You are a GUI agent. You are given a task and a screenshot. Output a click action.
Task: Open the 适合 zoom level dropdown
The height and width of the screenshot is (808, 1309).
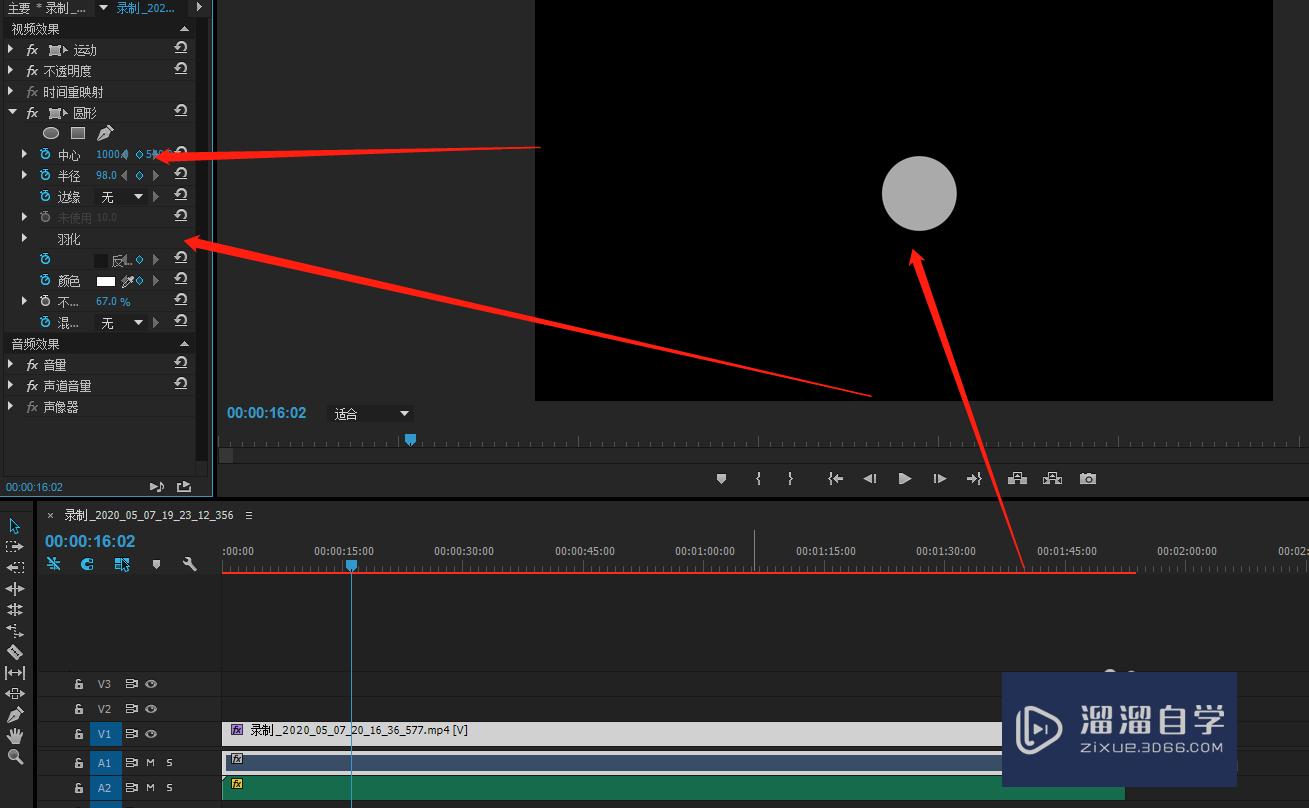click(x=372, y=413)
